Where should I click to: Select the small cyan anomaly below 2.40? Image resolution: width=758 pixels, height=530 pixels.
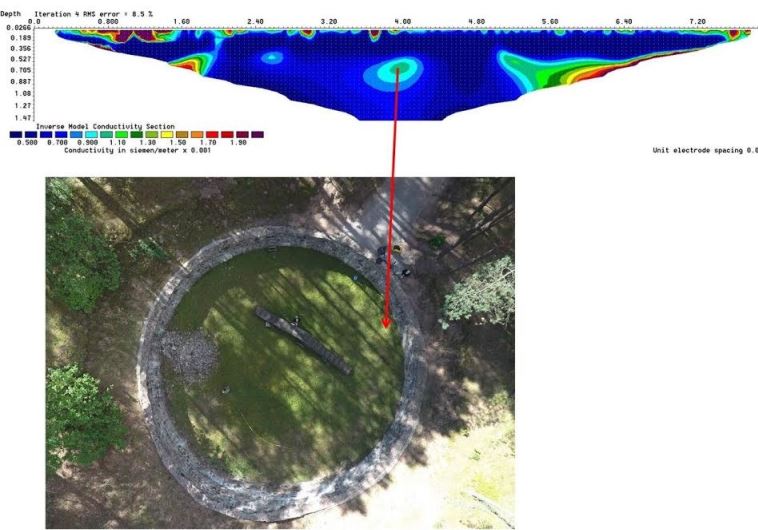point(271,58)
